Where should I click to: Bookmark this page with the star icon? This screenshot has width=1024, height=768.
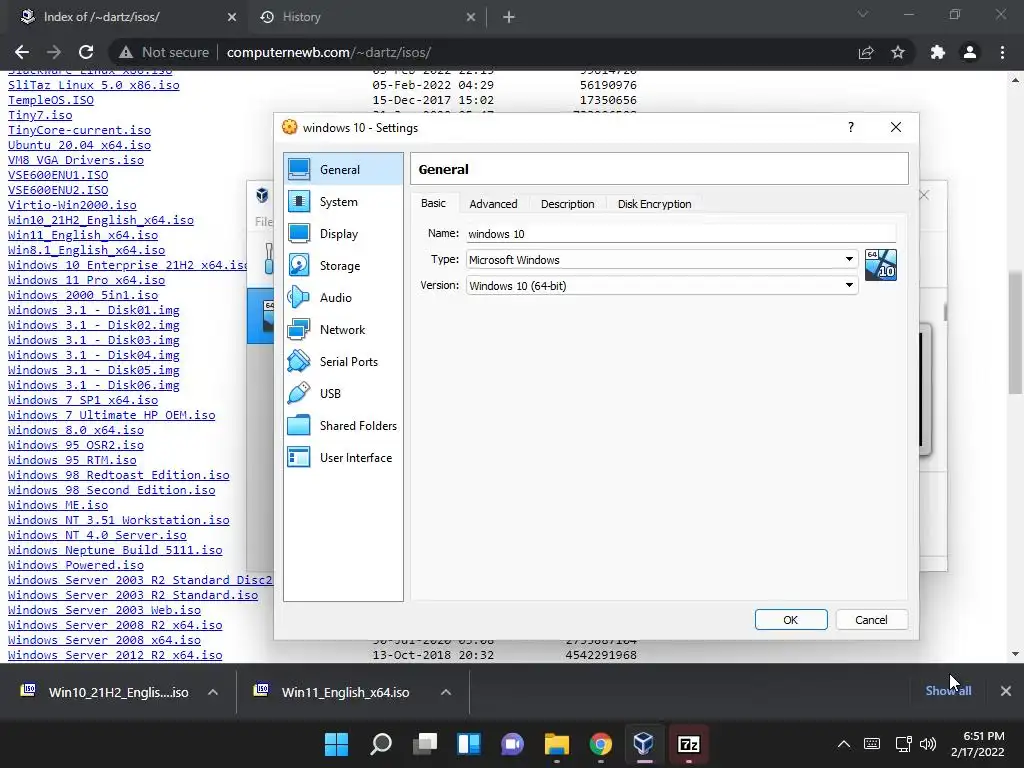[x=898, y=52]
